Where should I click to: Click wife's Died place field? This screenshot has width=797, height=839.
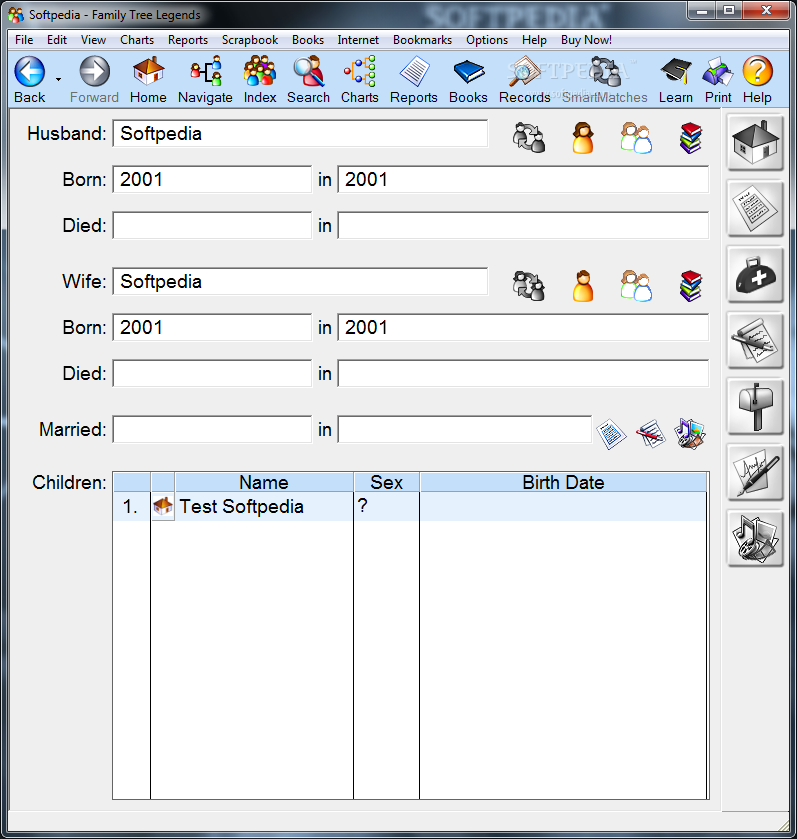[523, 373]
